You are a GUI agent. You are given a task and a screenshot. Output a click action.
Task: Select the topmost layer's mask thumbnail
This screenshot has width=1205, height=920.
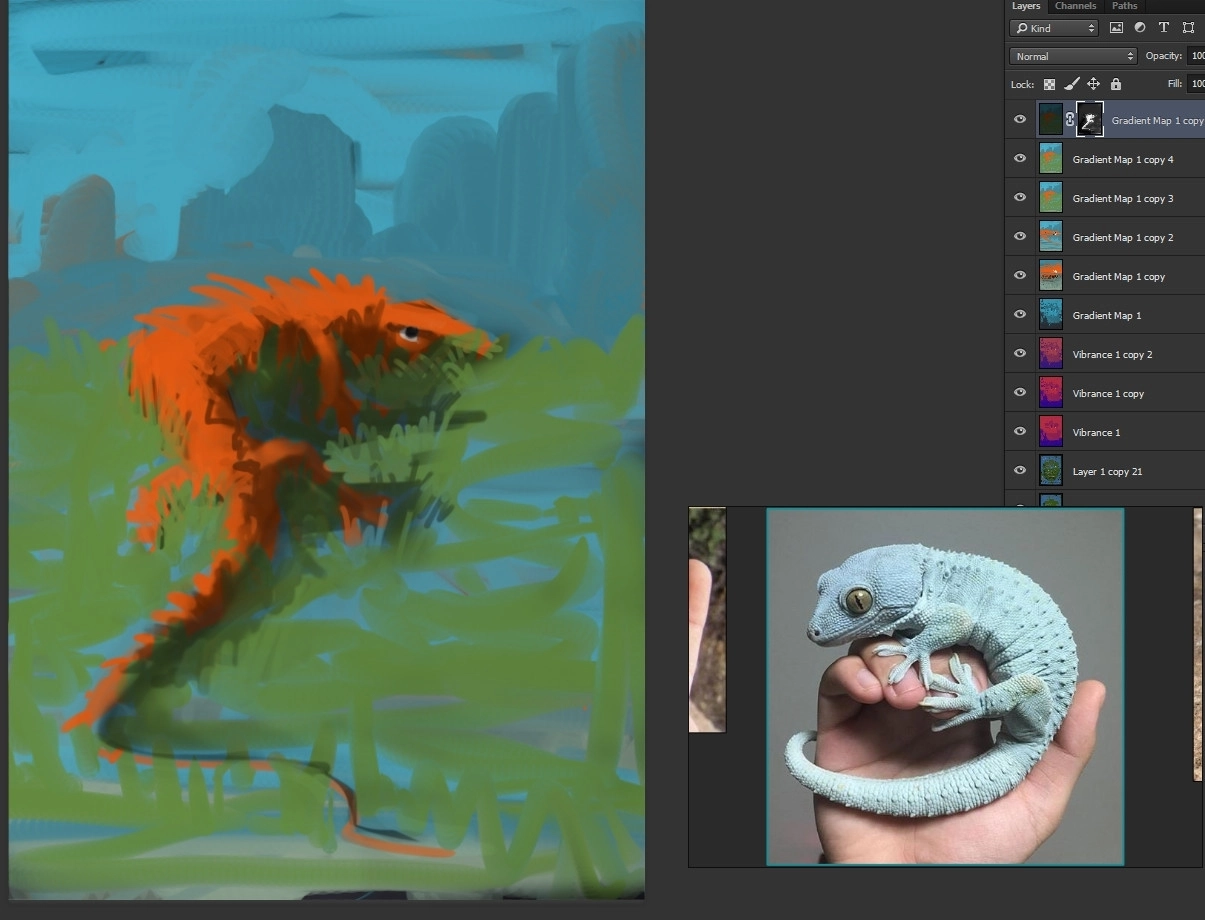point(1090,120)
